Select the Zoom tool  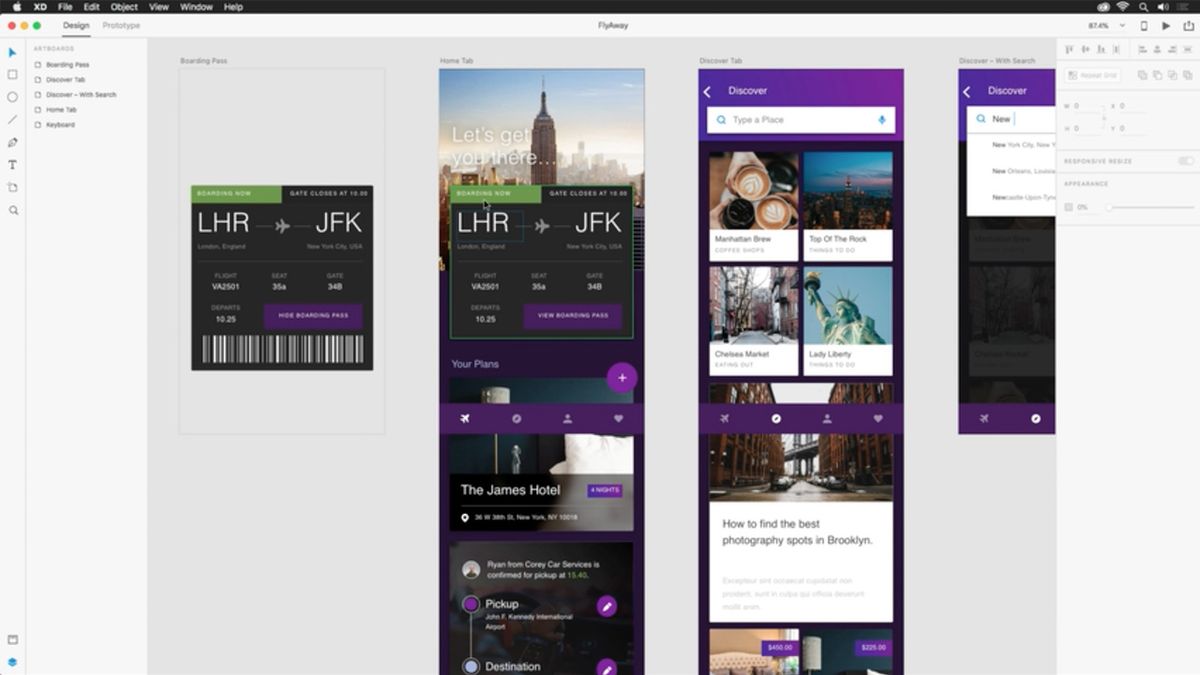click(x=12, y=210)
